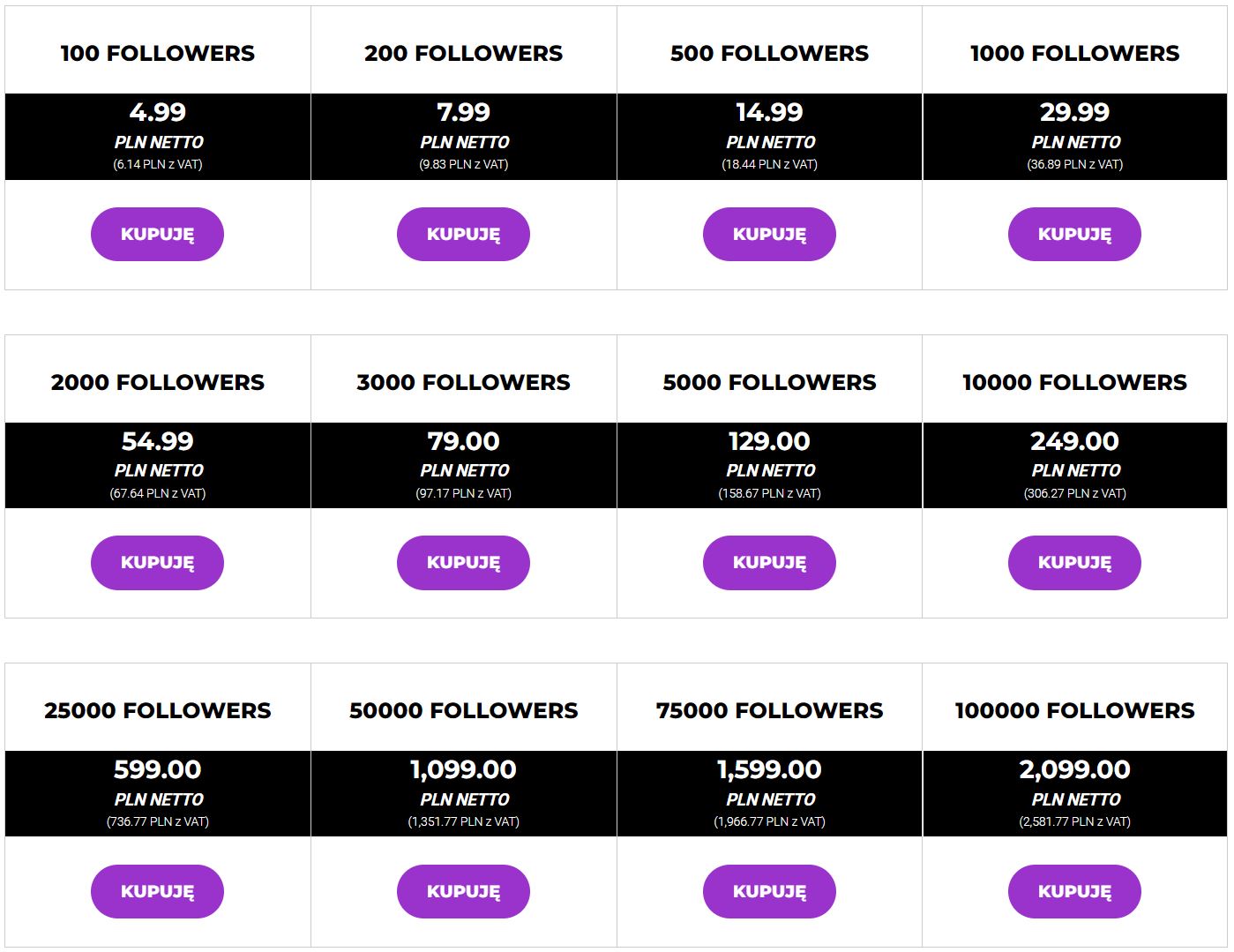The height and width of the screenshot is (952, 1234).
Task: Click KUPUJĘ for the 500 FOLLOWERS package
Action: 768,234
